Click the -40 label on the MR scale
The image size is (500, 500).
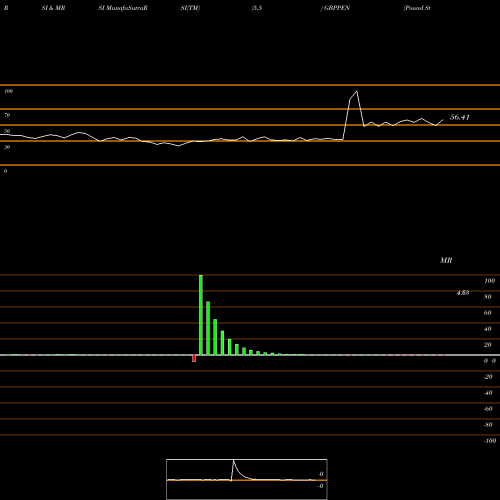(x=488, y=393)
